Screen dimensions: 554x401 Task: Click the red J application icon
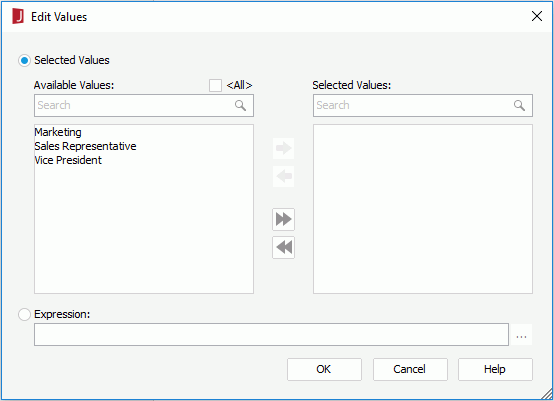18,16
